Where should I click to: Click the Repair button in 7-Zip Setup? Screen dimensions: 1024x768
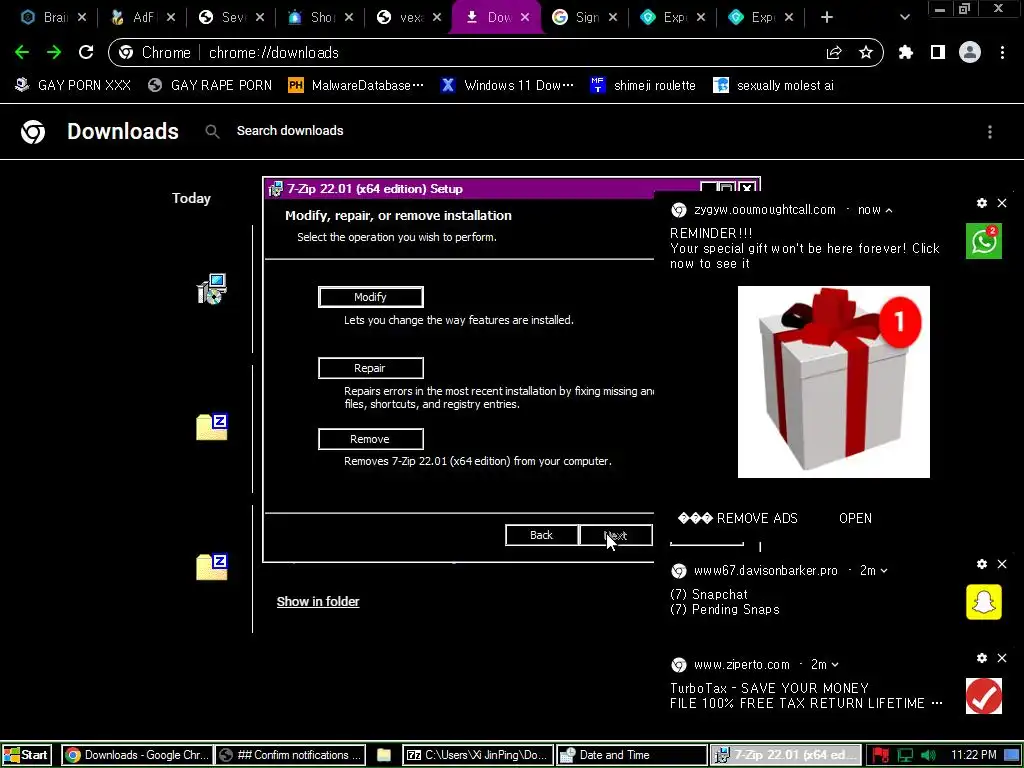point(370,368)
